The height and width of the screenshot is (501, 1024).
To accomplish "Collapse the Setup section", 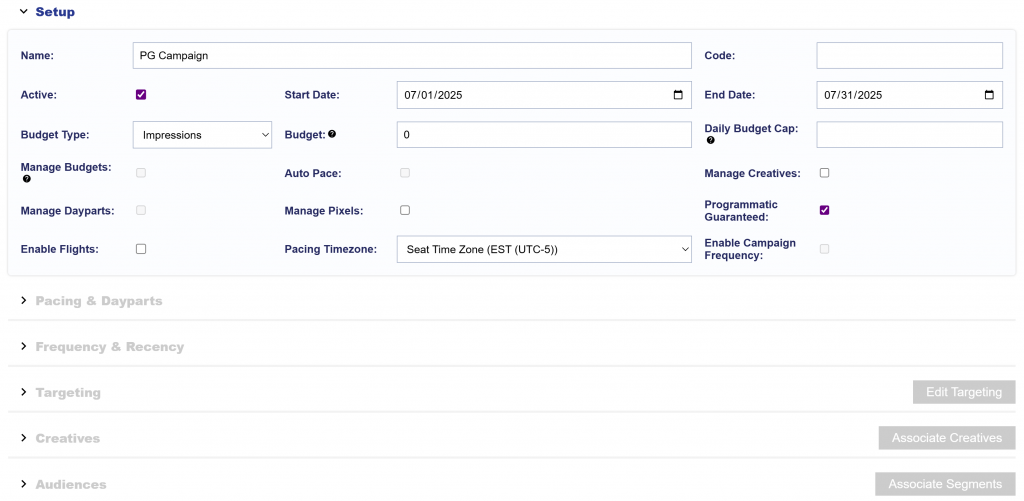I will (x=24, y=12).
